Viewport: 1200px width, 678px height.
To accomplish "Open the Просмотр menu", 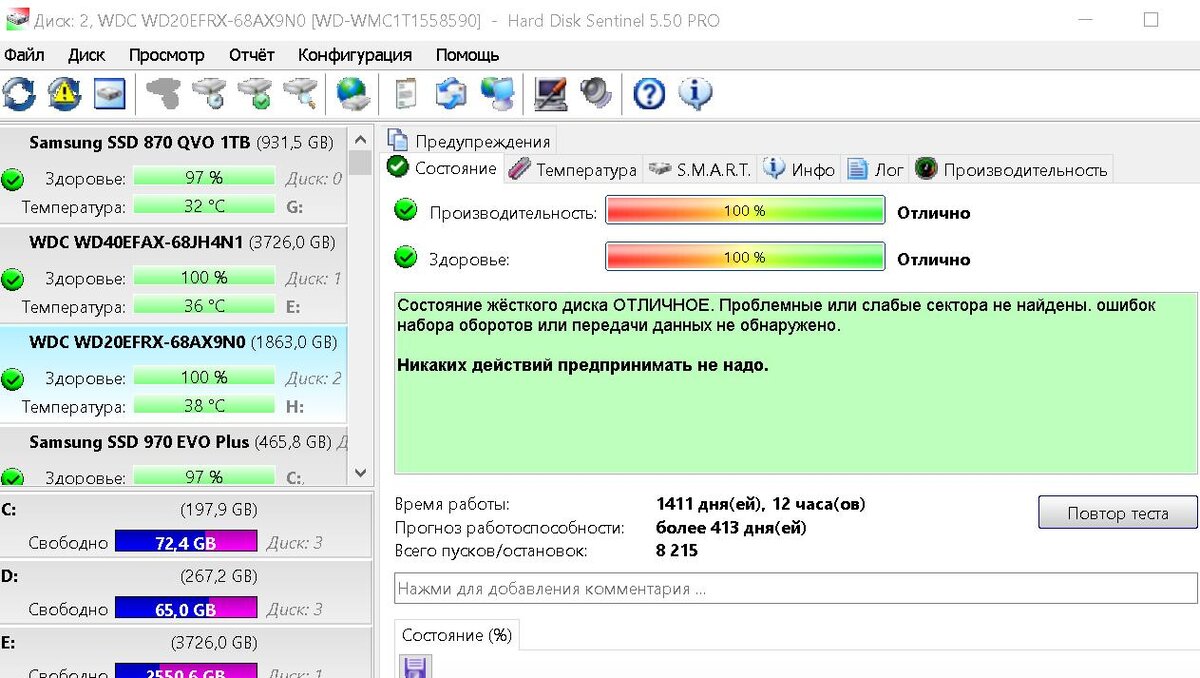I will (167, 55).
